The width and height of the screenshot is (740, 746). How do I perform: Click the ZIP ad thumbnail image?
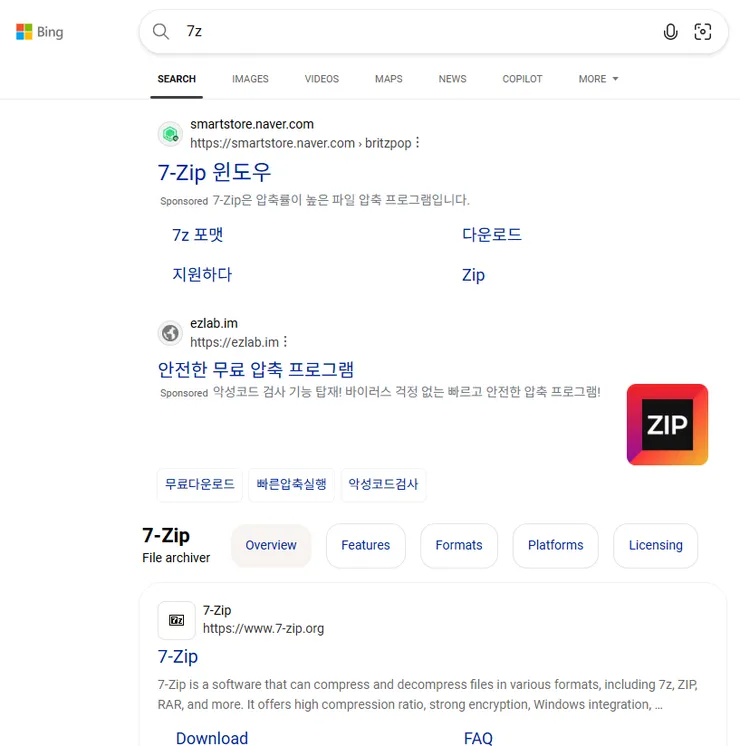pyautogui.click(x=667, y=424)
